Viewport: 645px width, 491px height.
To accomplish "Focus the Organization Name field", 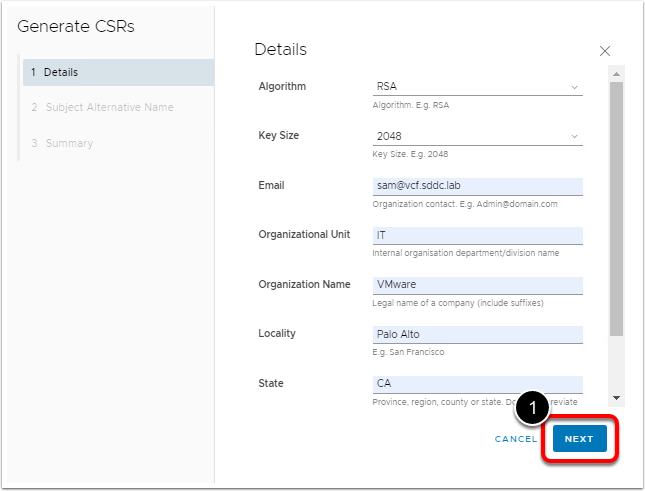I will tap(476, 285).
